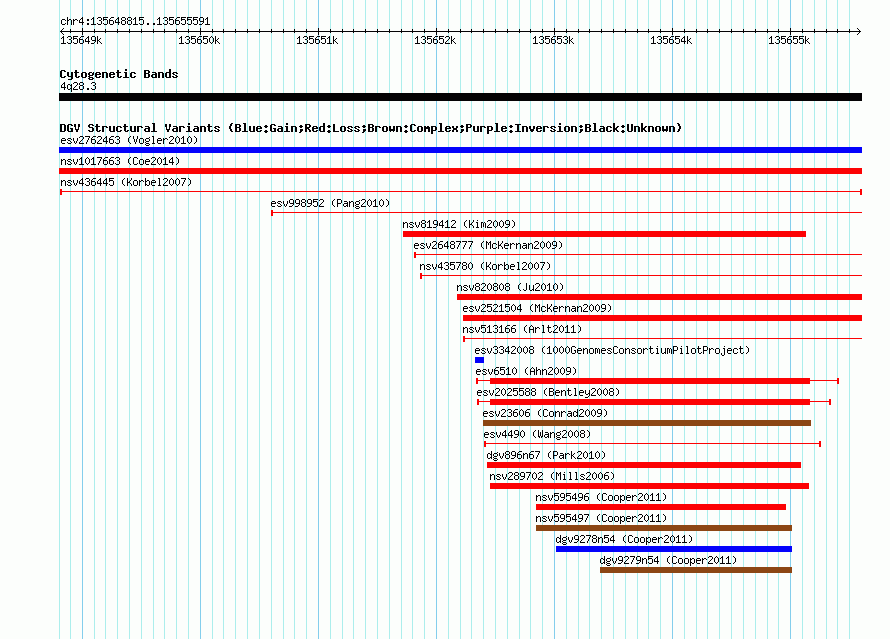Open esv4490 (Wang2008) variant label
Image resolution: width=890 pixels, height=639 pixels.
(x=537, y=434)
